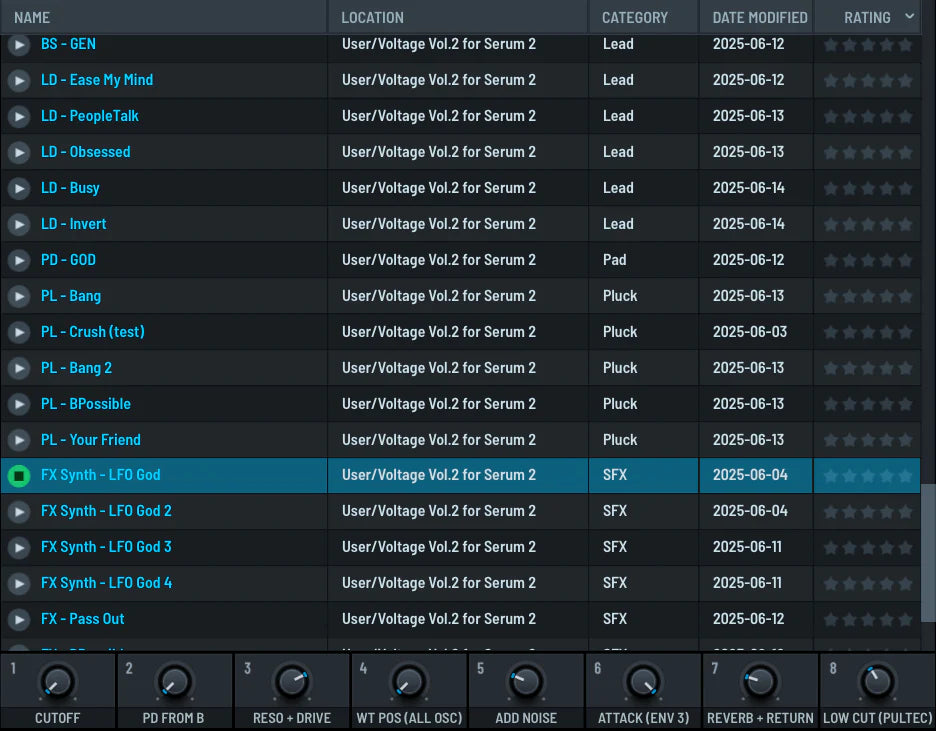Click the REVERB + RETURN macro knob
This screenshot has height=731, width=936.
coord(759,683)
